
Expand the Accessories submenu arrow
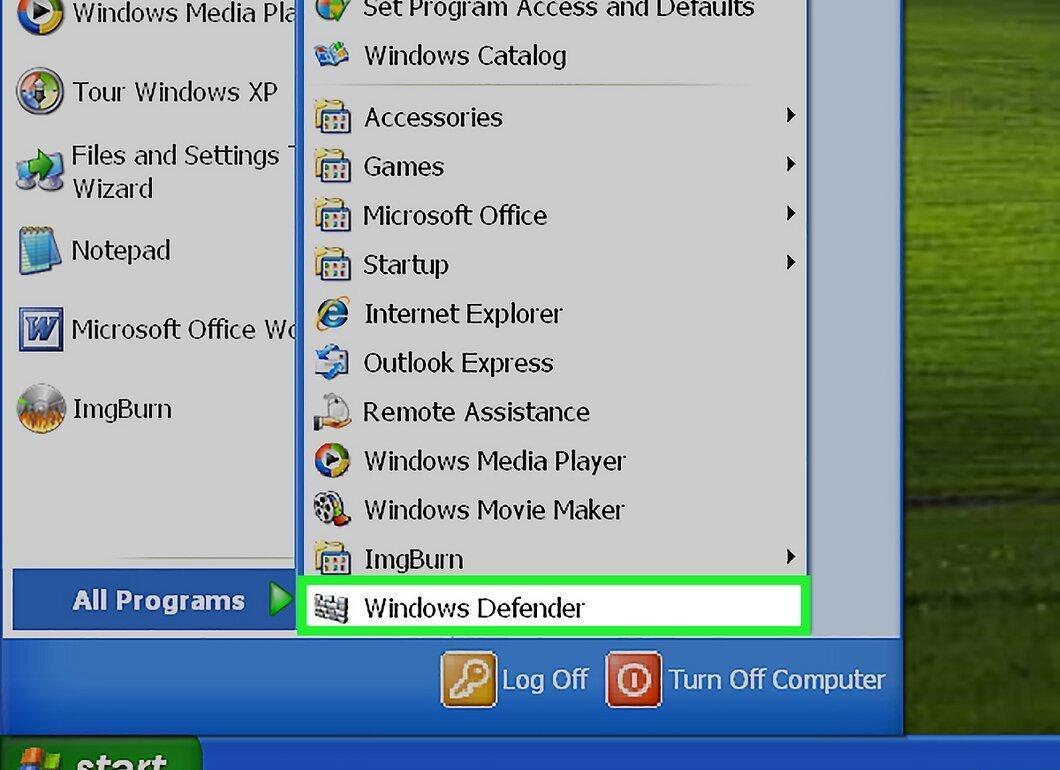[790, 115]
